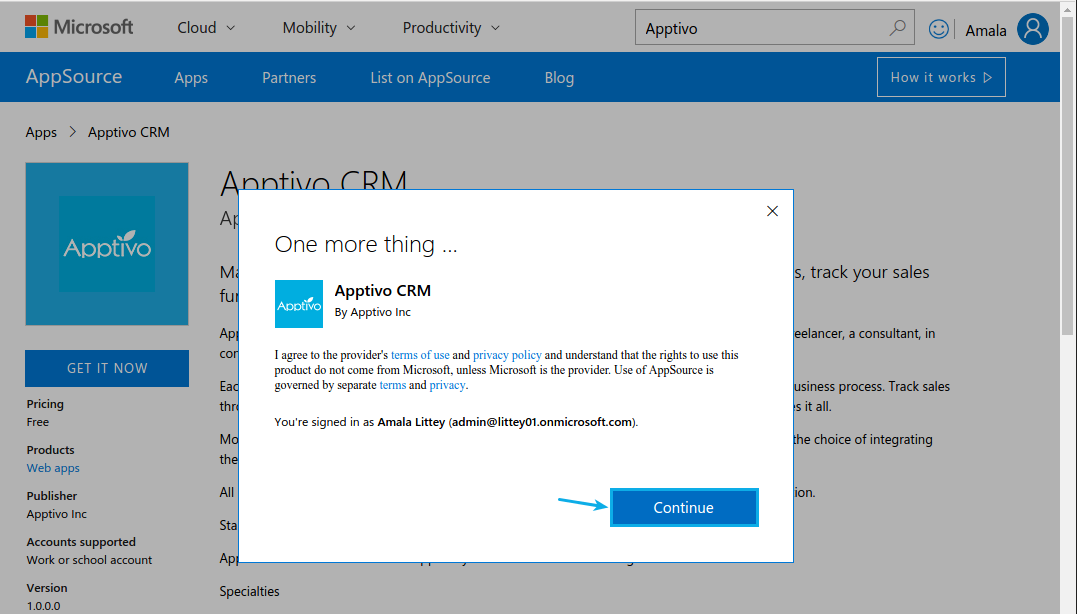Click the Work or school account text
This screenshot has width=1077, height=614.
point(89,560)
